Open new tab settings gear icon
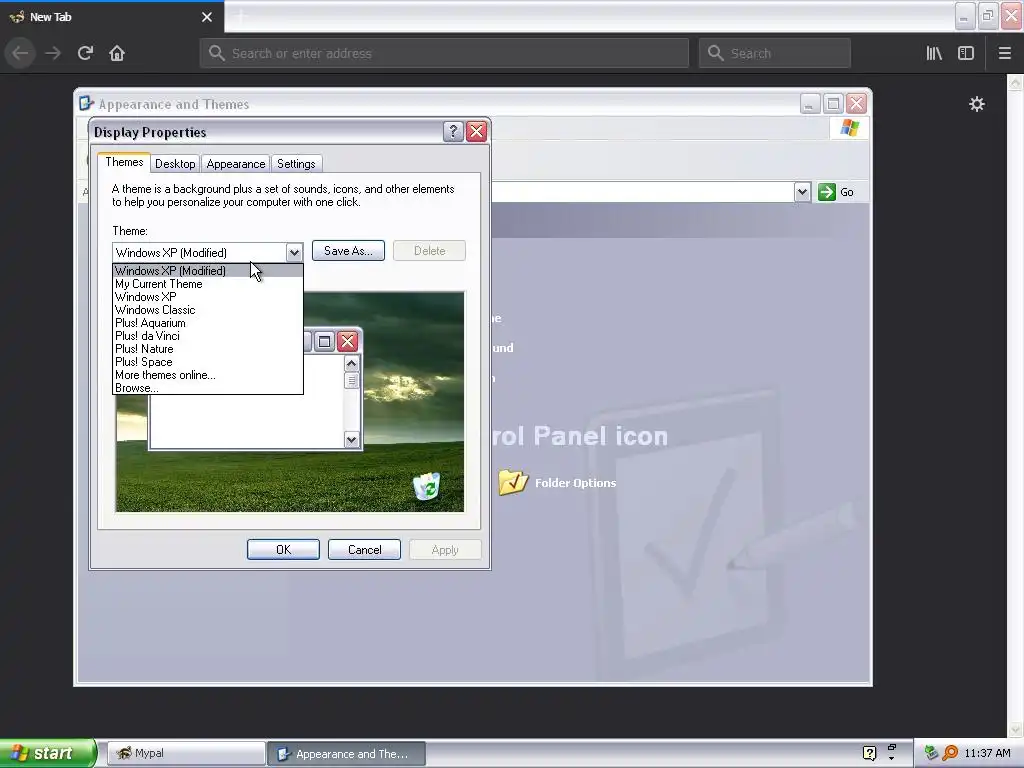 point(976,104)
